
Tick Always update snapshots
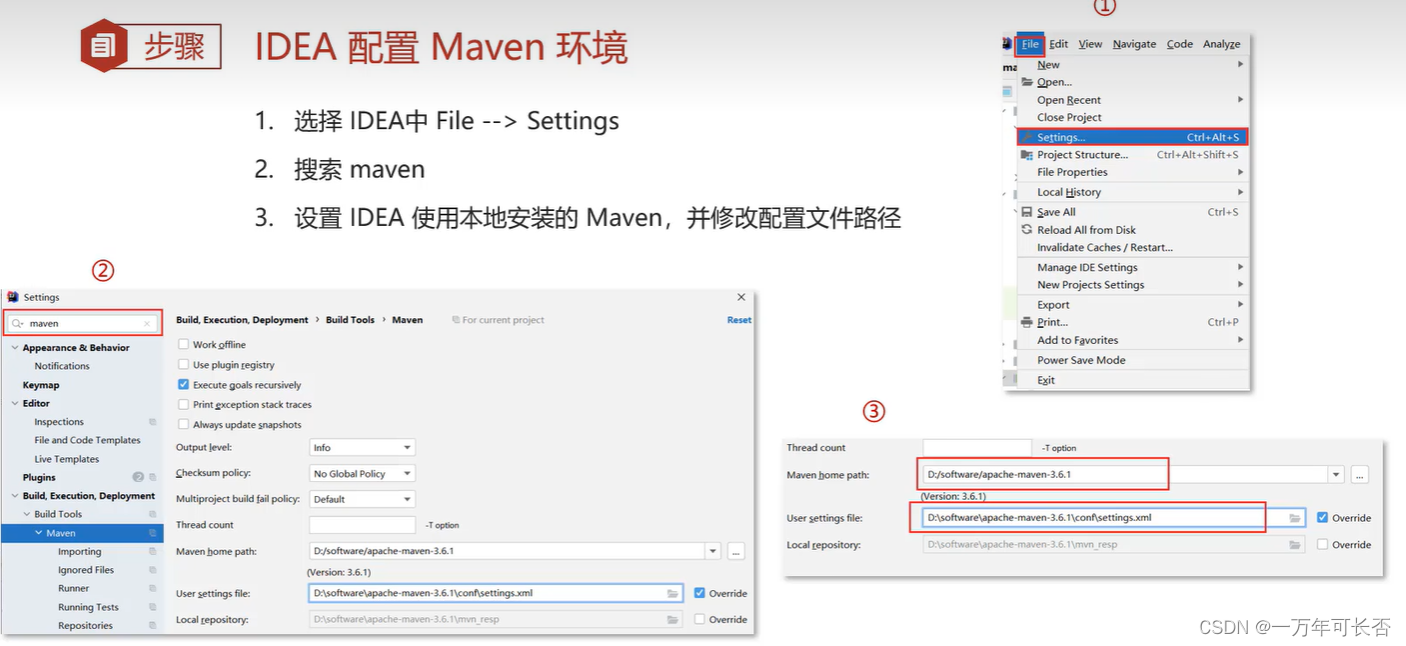point(183,424)
